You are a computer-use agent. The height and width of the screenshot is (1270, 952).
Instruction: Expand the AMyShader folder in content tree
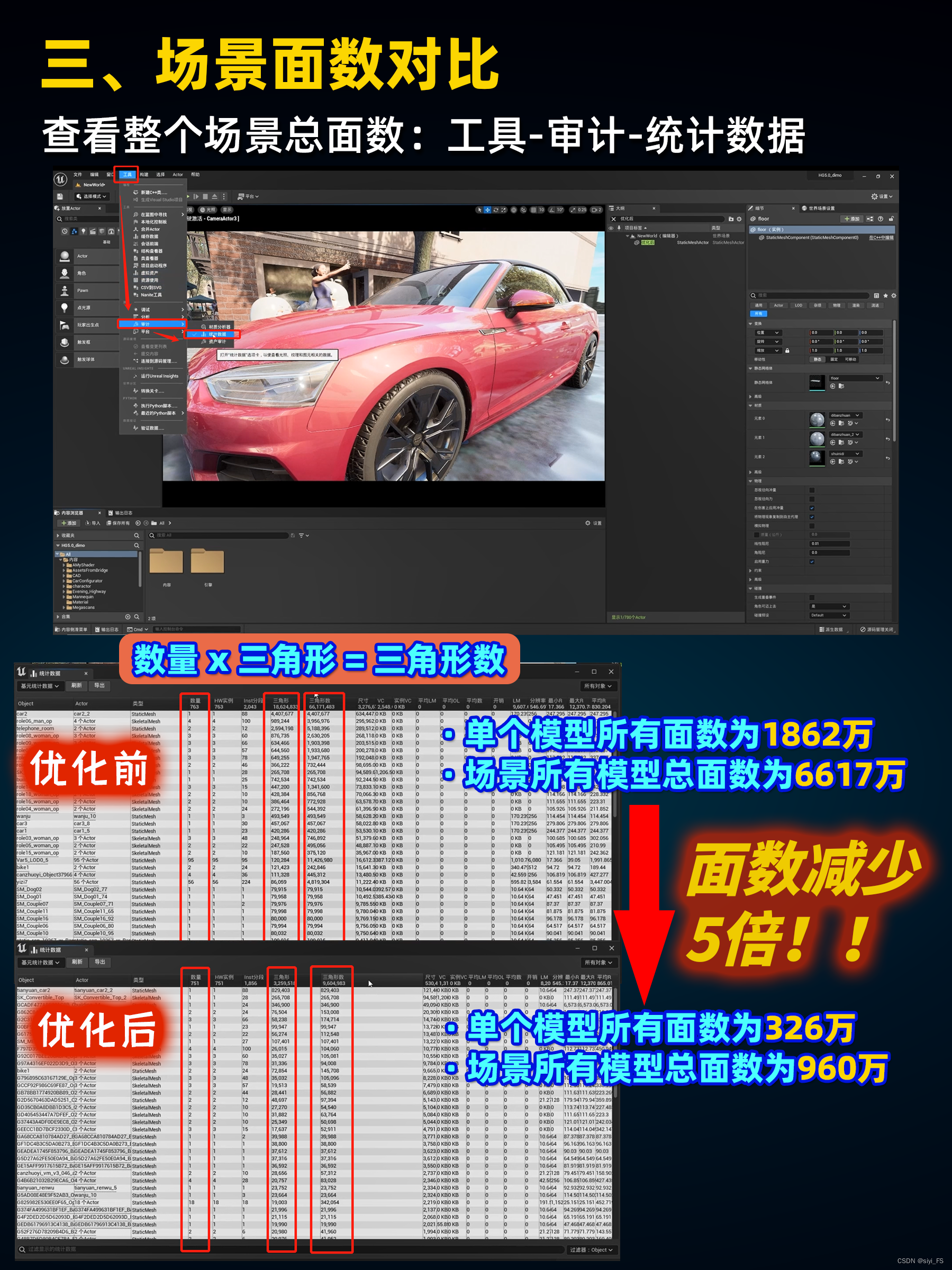tap(64, 565)
